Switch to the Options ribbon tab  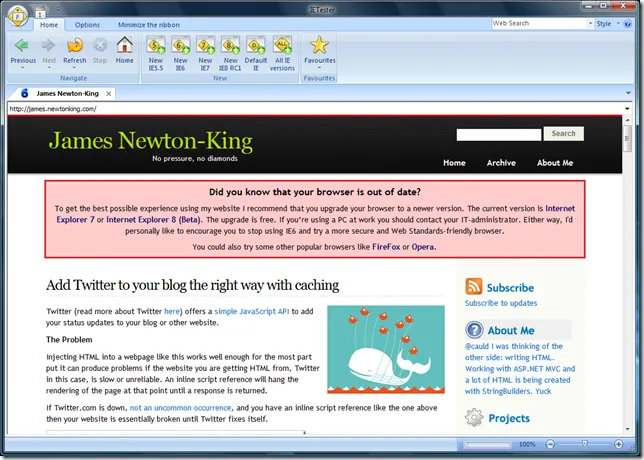tap(87, 24)
